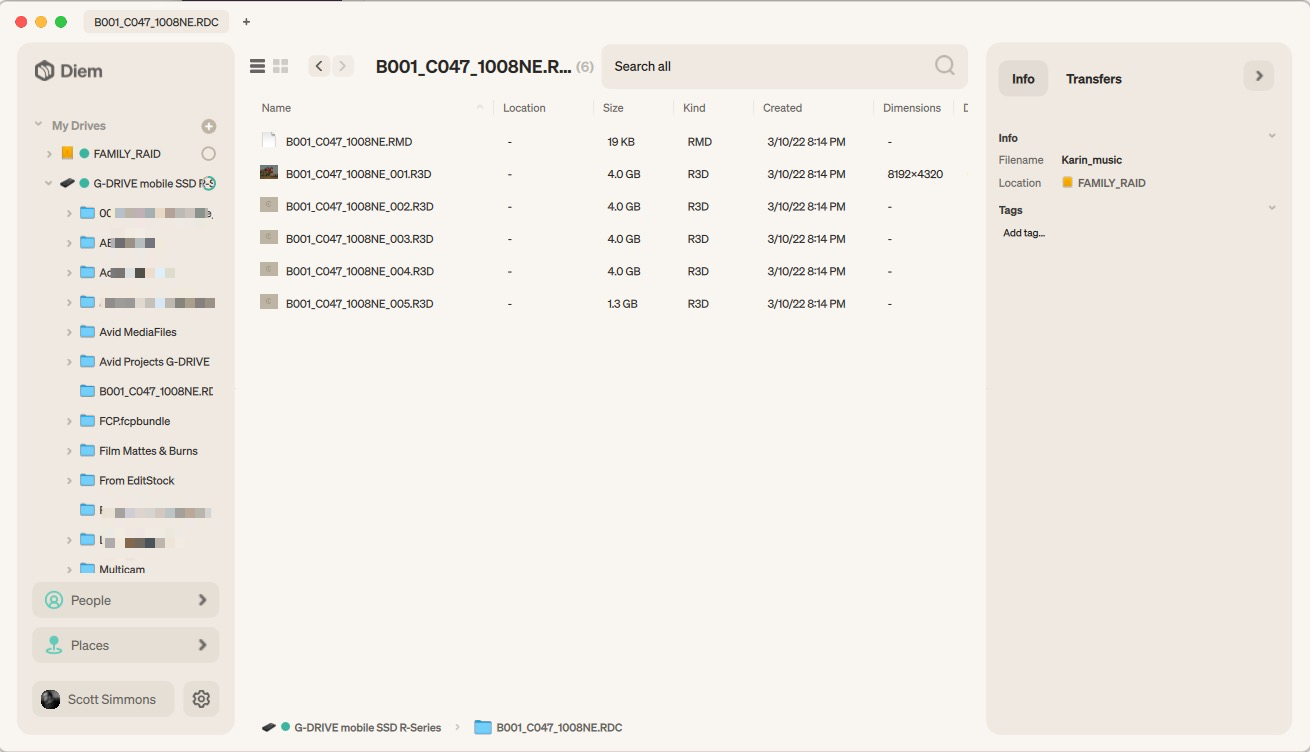Sort by Created column header
The width and height of the screenshot is (1310, 752).
point(782,108)
